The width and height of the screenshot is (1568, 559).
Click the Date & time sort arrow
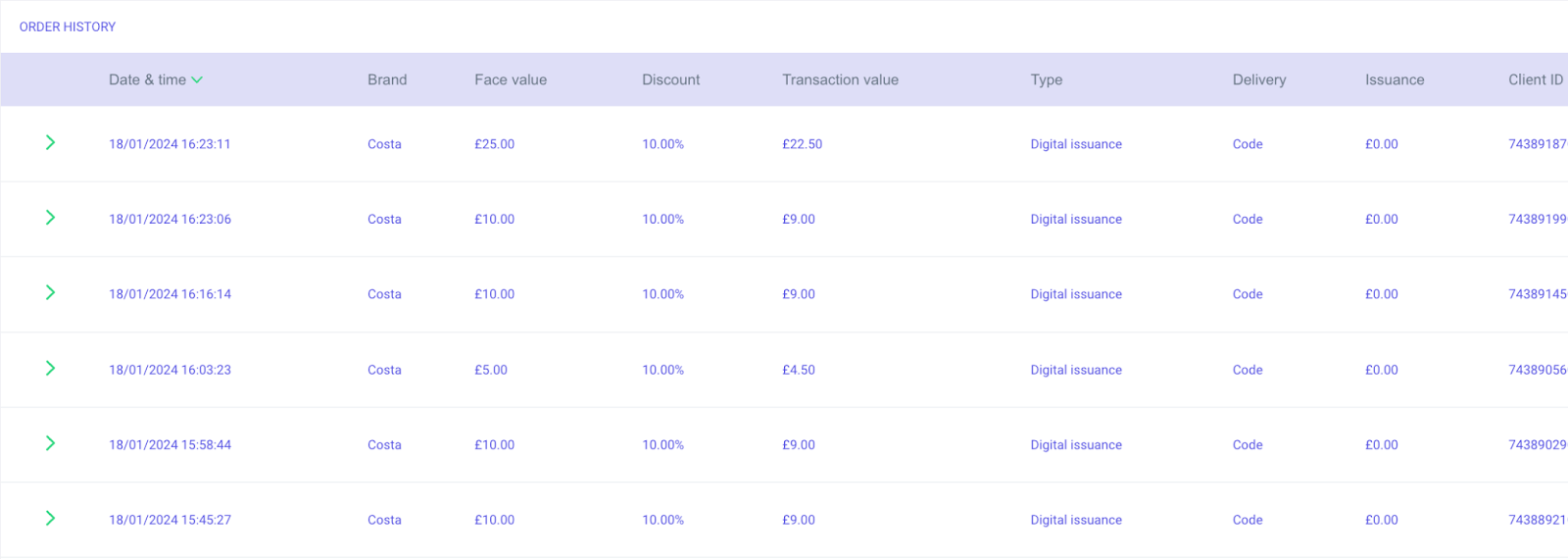pos(197,80)
